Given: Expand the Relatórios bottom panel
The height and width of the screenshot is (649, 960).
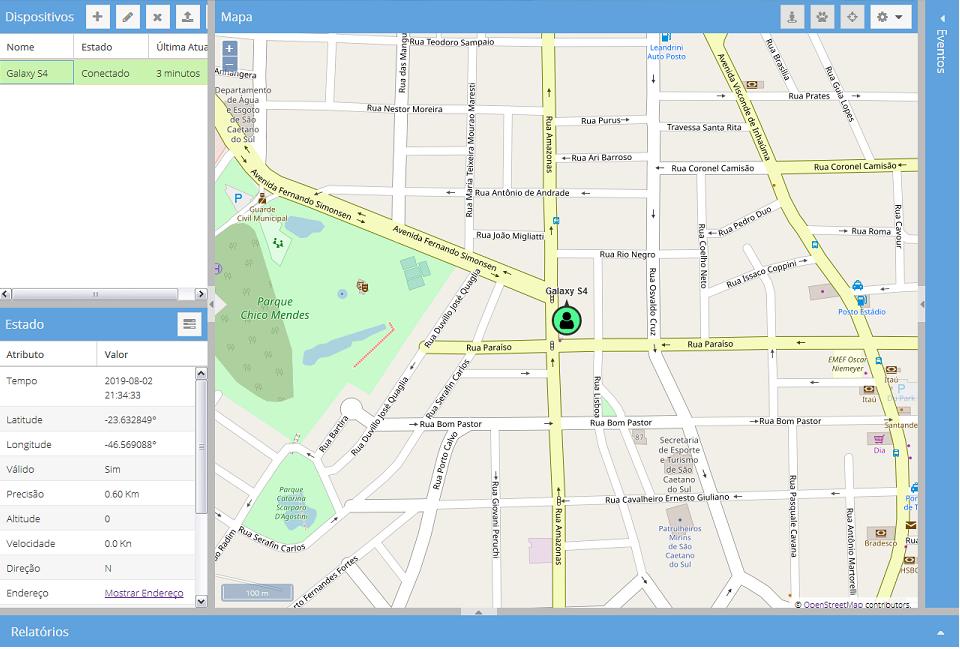Looking at the screenshot, I should [x=940, y=632].
